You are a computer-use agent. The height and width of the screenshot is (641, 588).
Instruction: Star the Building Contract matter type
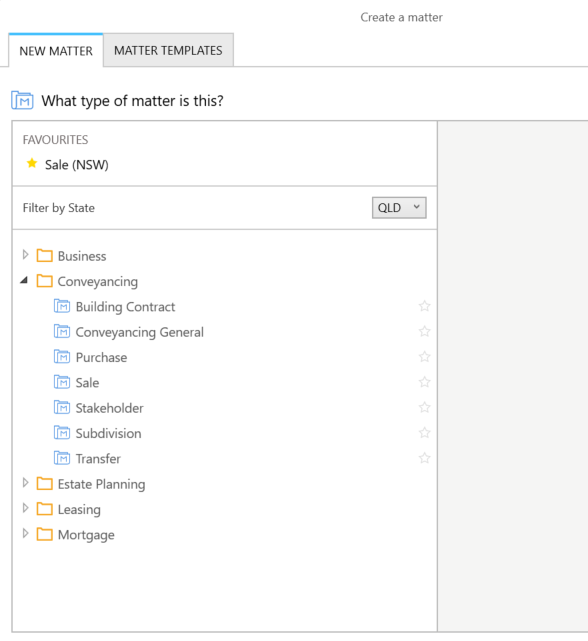pos(424,306)
